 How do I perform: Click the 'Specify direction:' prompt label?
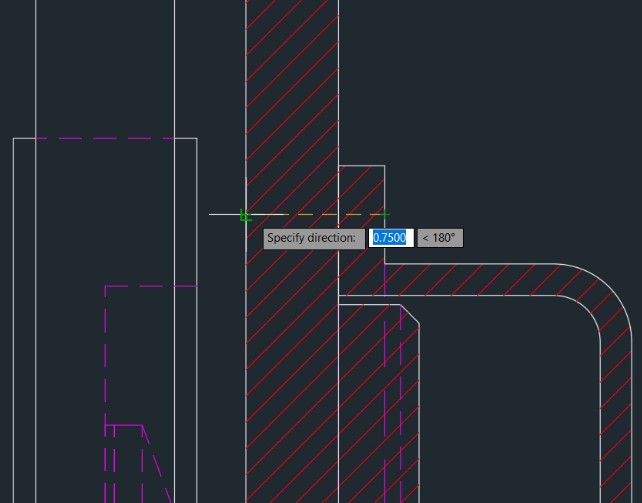314,238
